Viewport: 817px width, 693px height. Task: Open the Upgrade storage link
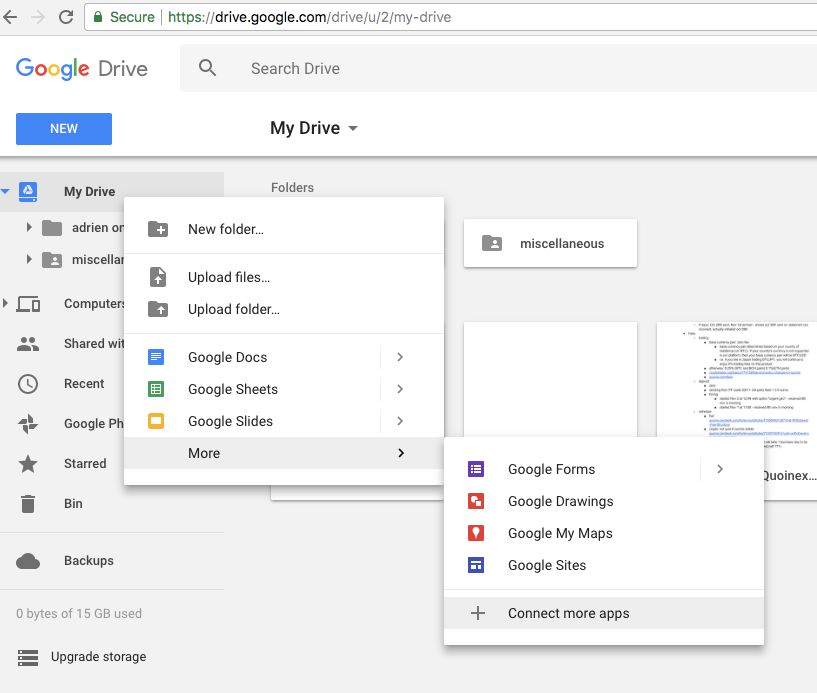[x=98, y=657]
